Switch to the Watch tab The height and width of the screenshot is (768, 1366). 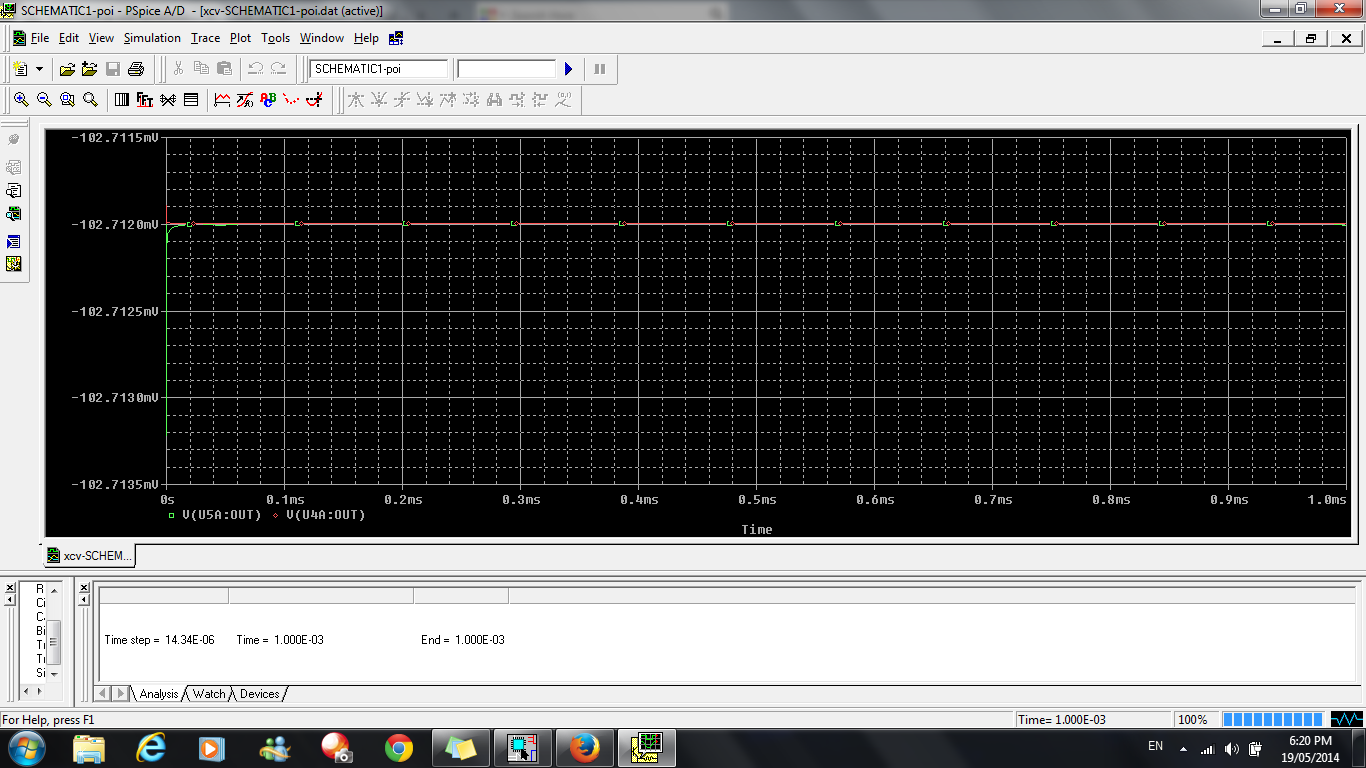(x=209, y=693)
